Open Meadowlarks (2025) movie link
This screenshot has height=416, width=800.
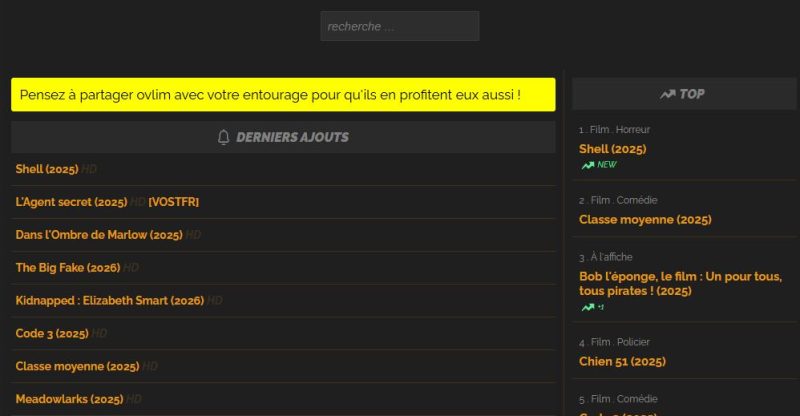69,399
